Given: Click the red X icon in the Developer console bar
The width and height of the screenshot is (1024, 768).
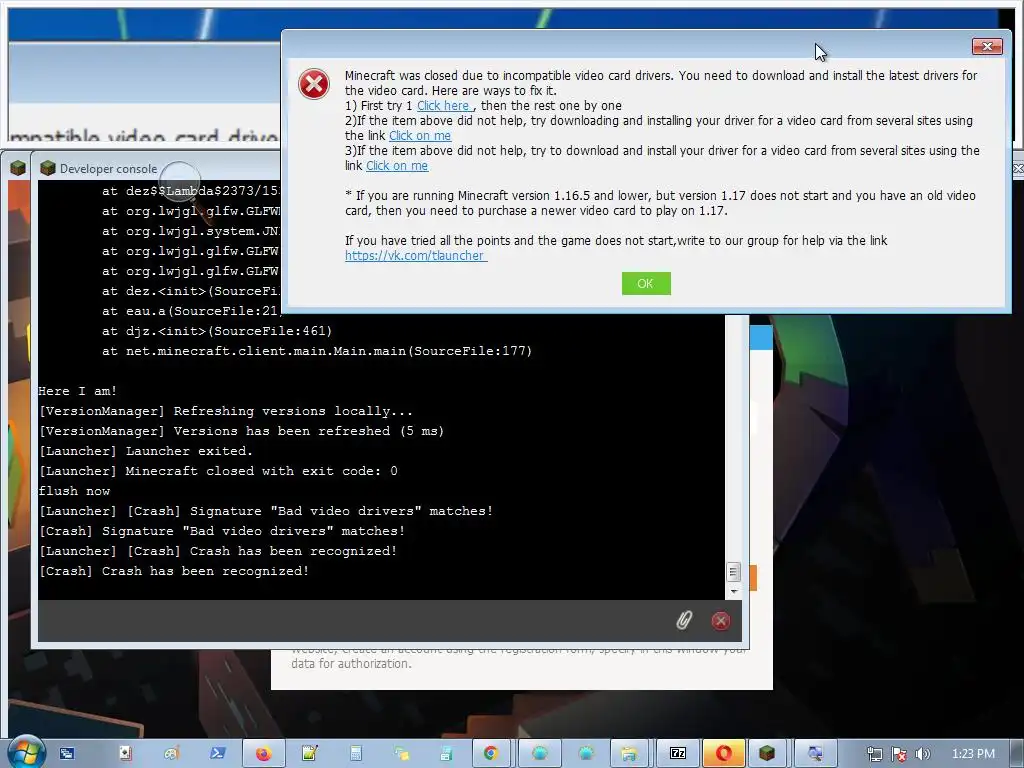Looking at the screenshot, I should [x=720, y=621].
